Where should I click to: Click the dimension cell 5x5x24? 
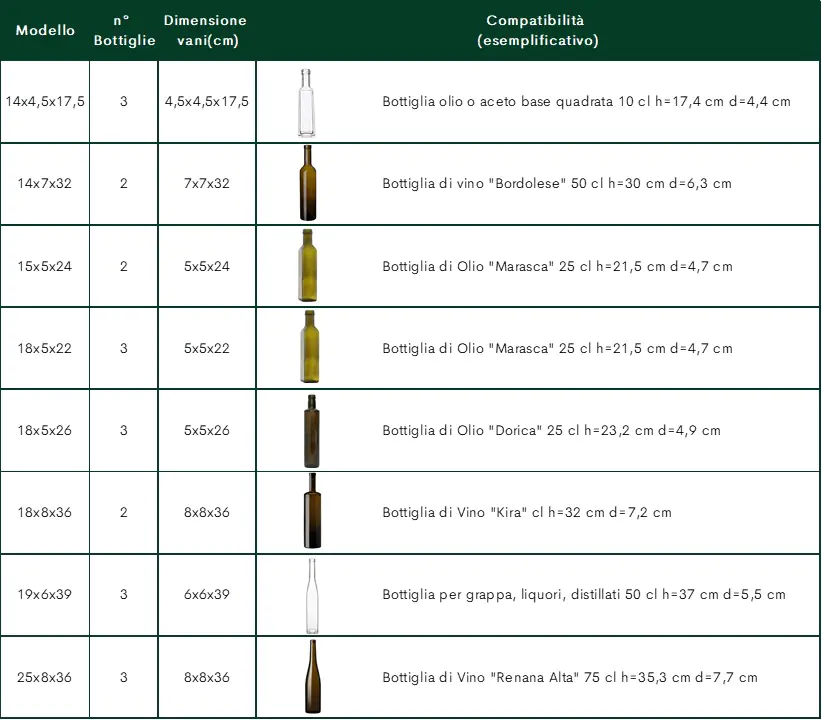click(207, 267)
